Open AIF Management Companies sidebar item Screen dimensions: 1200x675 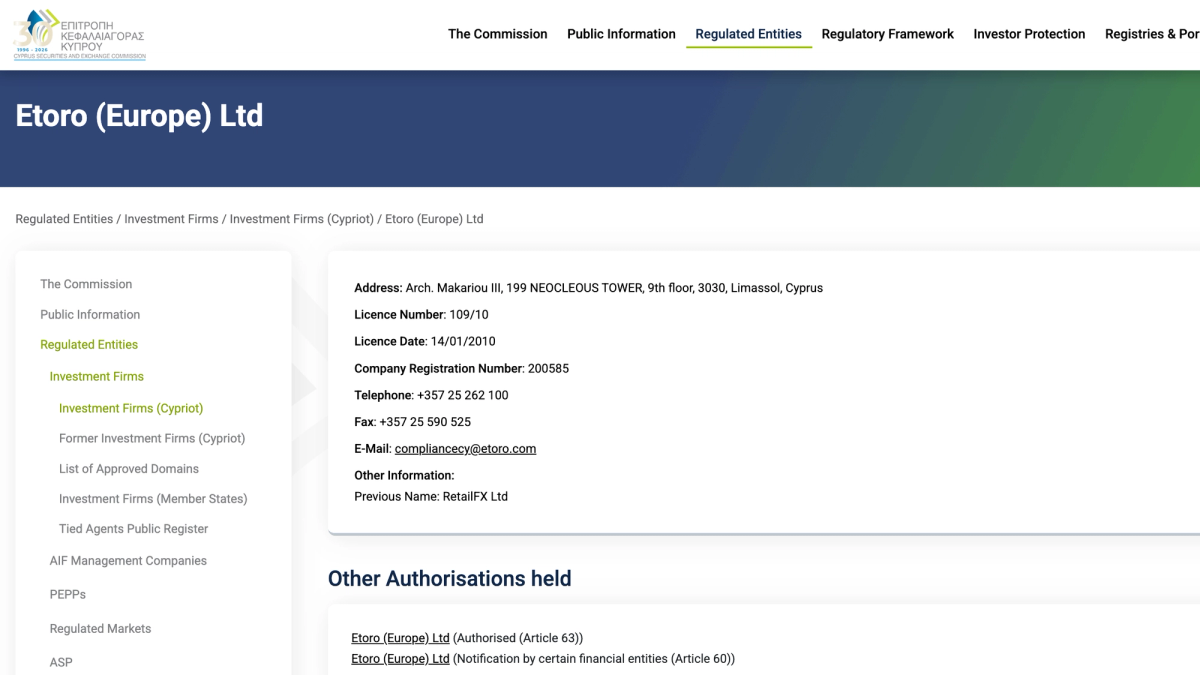tap(128, 561)
